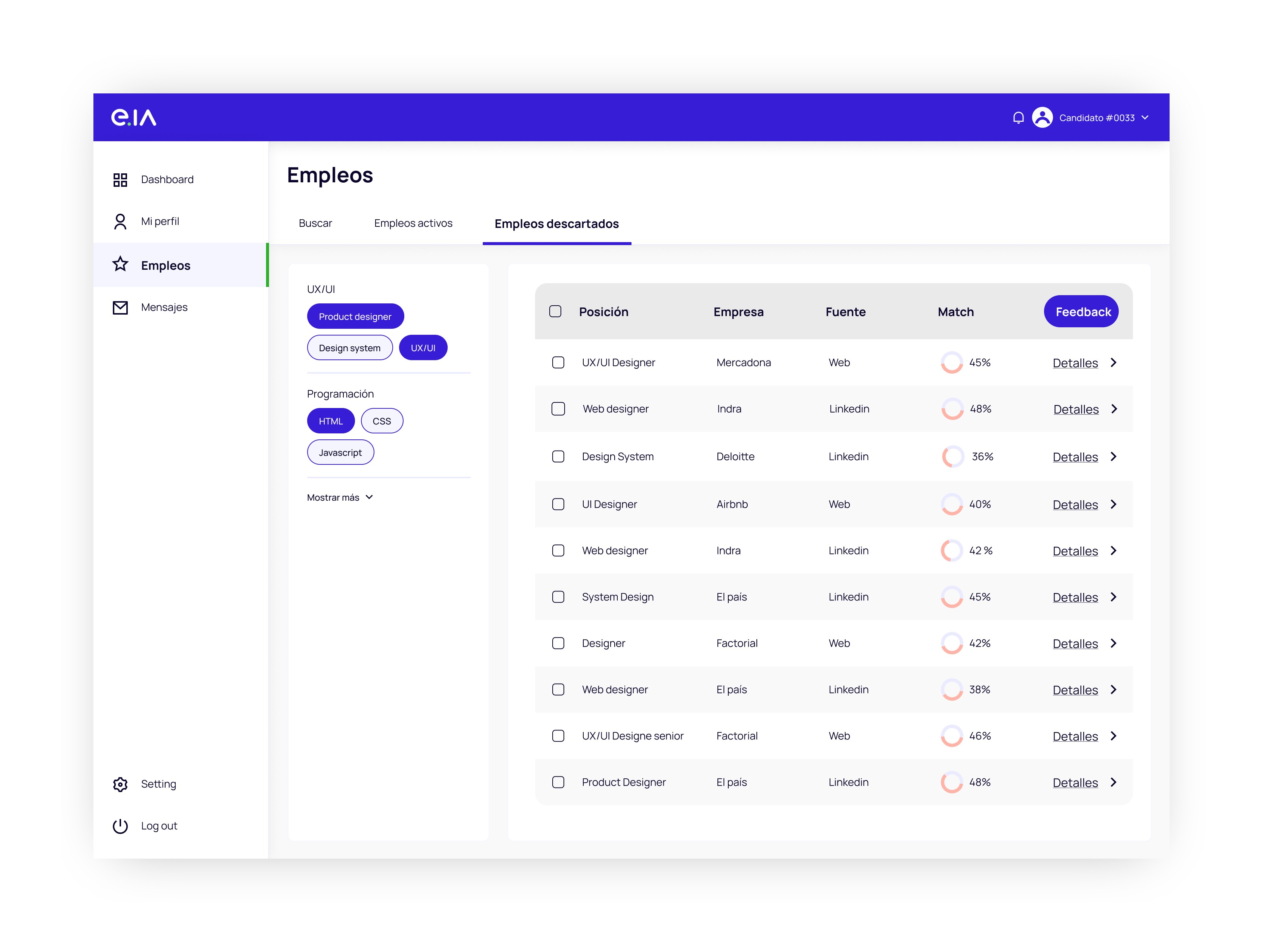Open the Candidato #0033 account dropdown arrow
Viewport: 1263px width, 952px height.
(x=1145, y=118)
